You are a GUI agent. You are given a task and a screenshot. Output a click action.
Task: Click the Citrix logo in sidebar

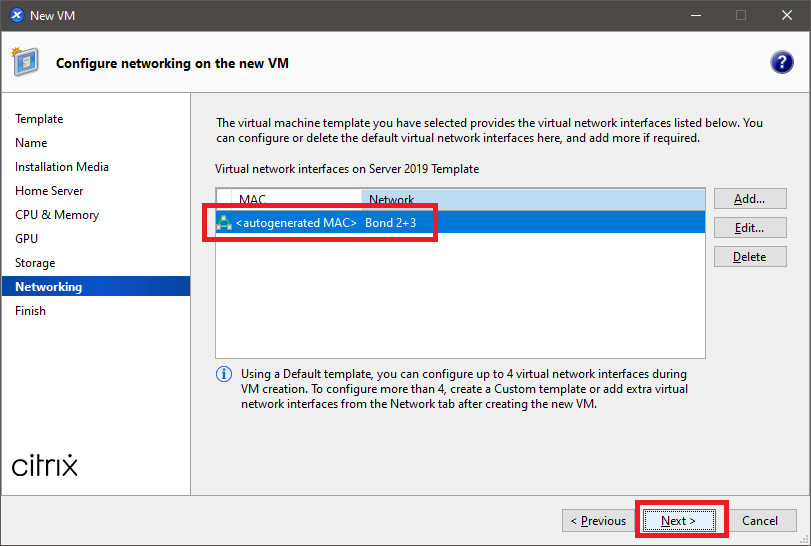[45, 466]
